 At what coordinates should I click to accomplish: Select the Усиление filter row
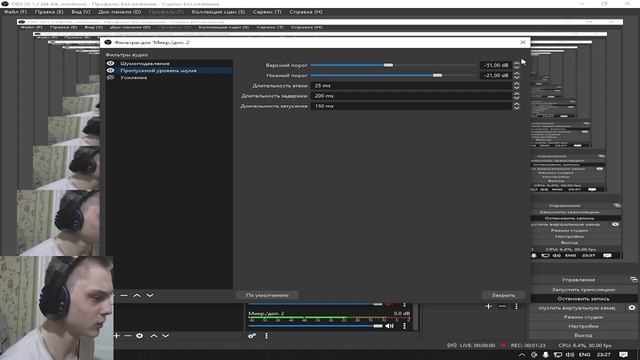pos(169,78)
